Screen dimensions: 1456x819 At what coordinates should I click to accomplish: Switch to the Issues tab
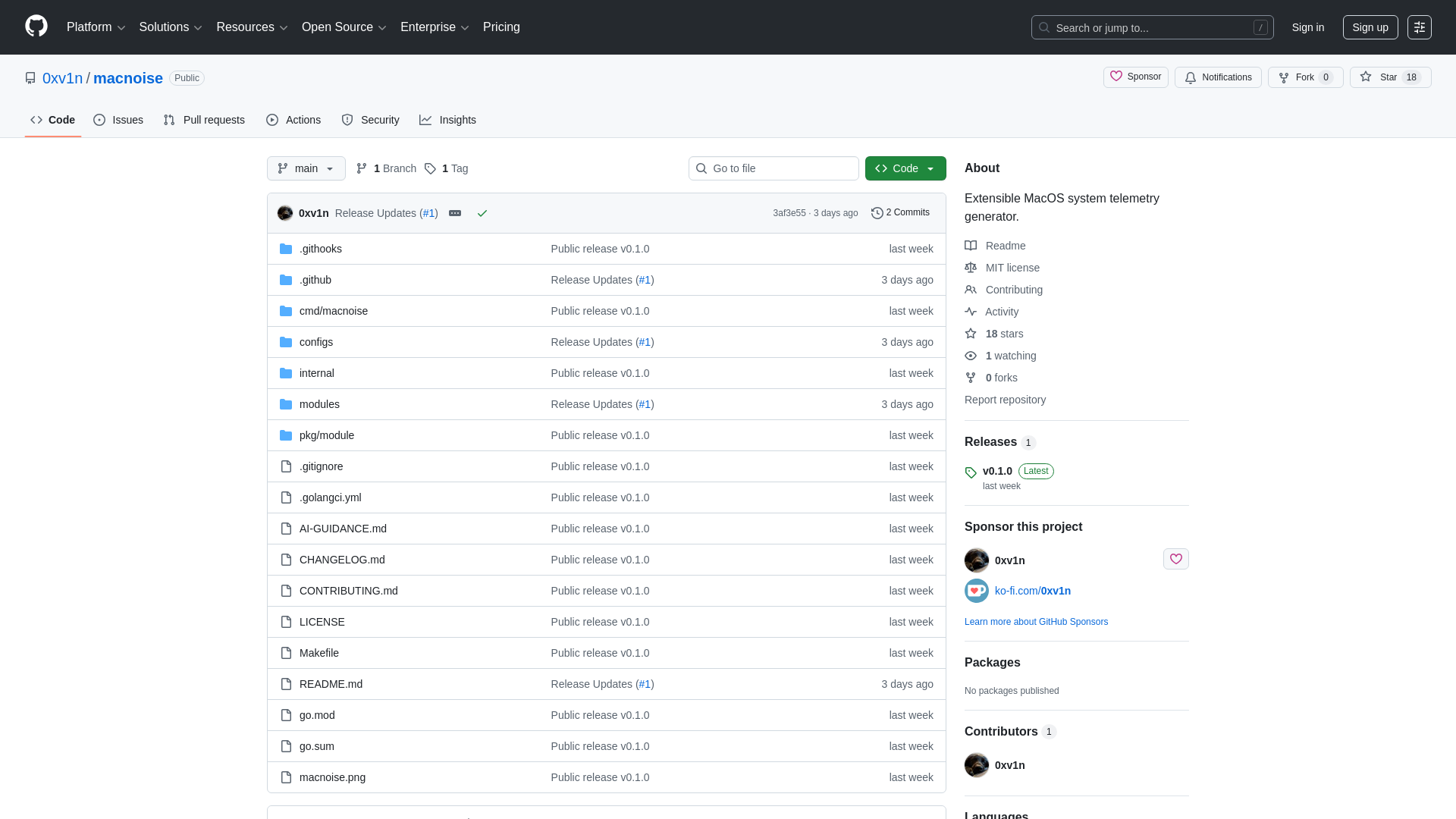[118, 120]
